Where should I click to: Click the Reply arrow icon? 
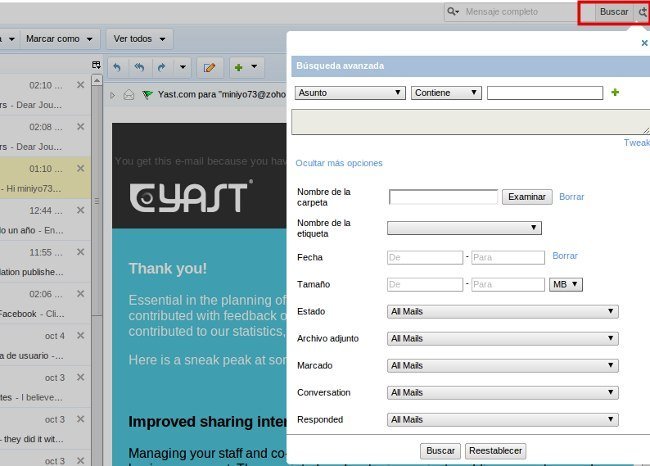[x=117, y=67]
